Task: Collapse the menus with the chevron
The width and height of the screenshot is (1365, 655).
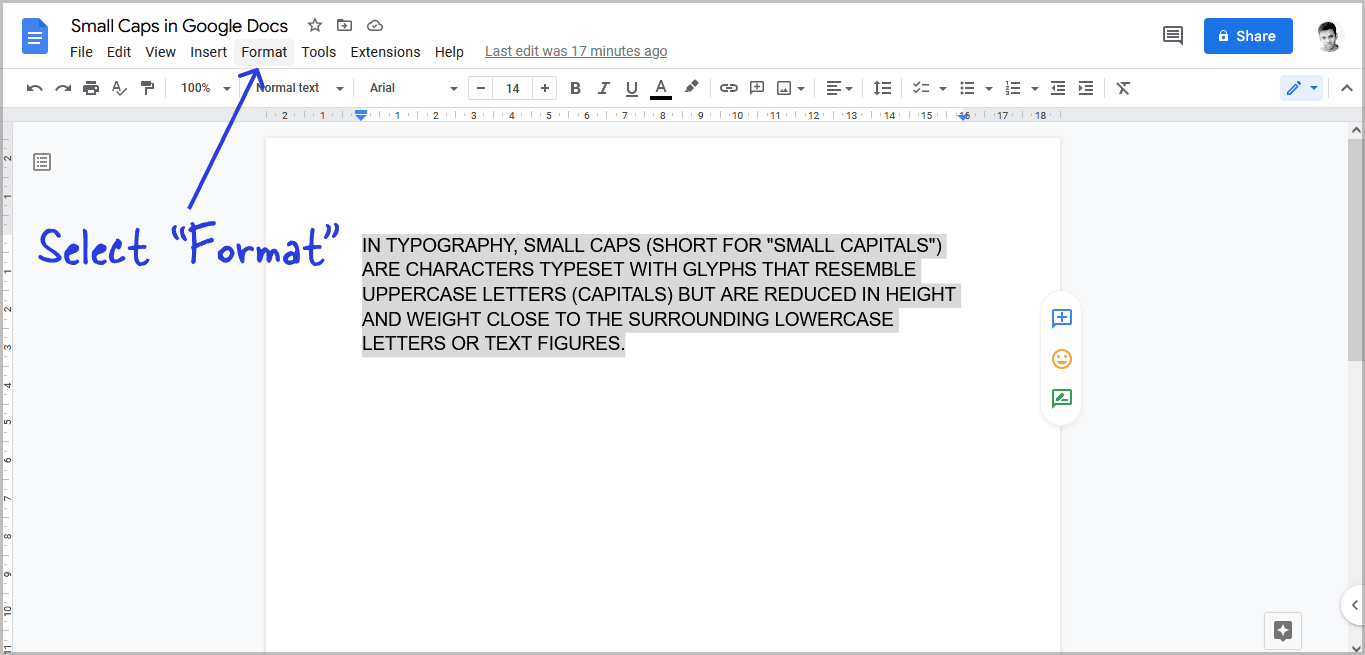Action: pos(1346,88)
